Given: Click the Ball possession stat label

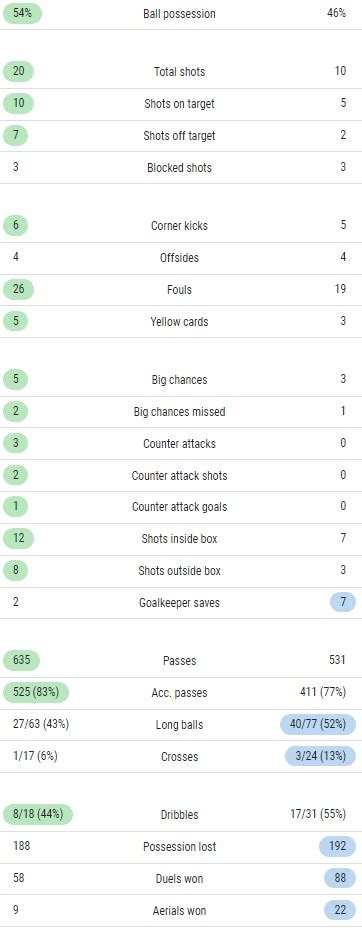Looking at the screenshot, I should (x=179, y=14).
